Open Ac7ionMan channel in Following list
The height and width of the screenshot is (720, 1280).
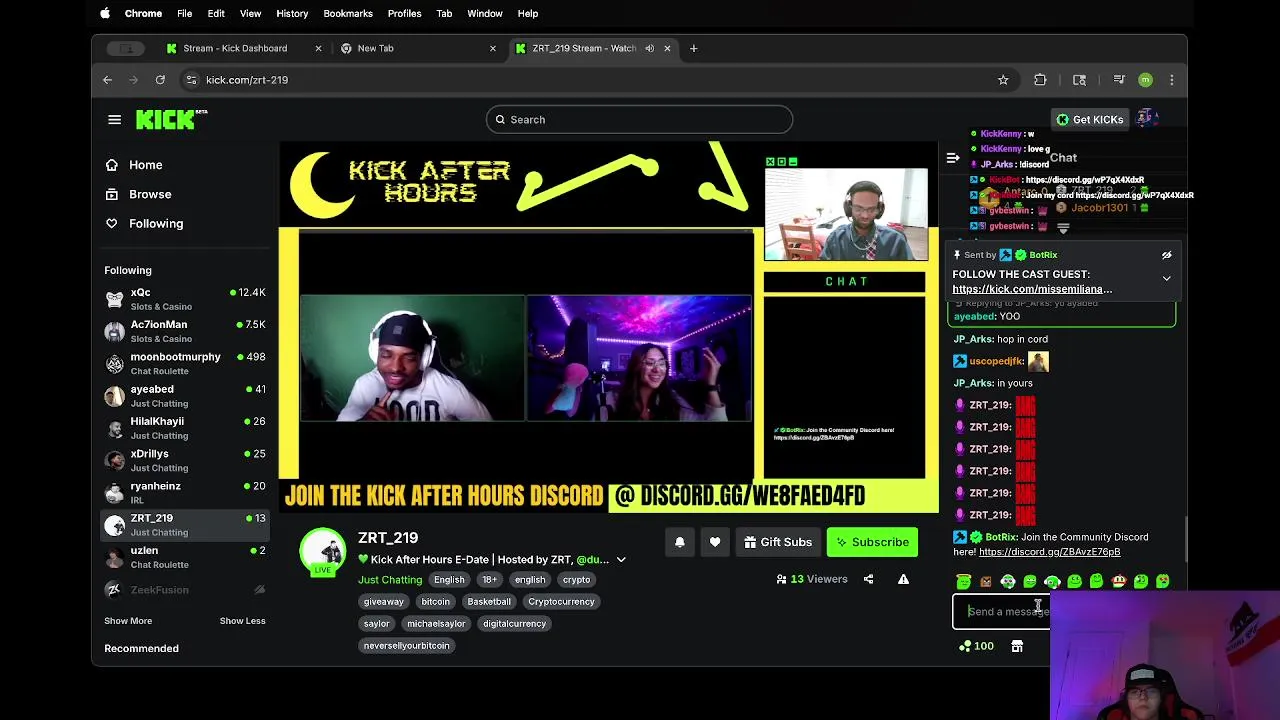[x=185, y=331]
